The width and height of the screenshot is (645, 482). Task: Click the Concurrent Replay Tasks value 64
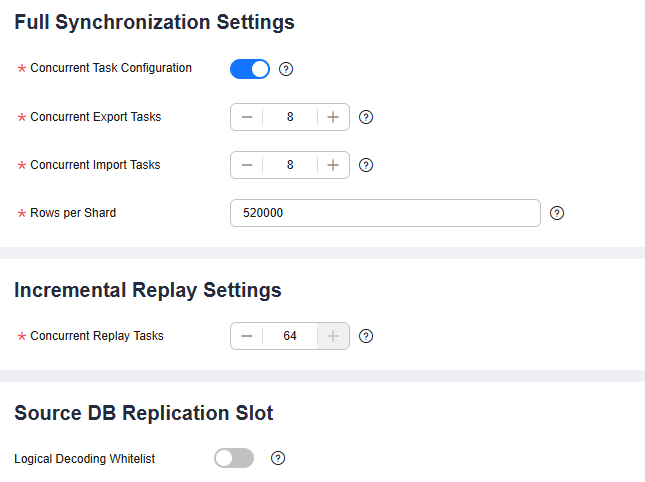290,336
